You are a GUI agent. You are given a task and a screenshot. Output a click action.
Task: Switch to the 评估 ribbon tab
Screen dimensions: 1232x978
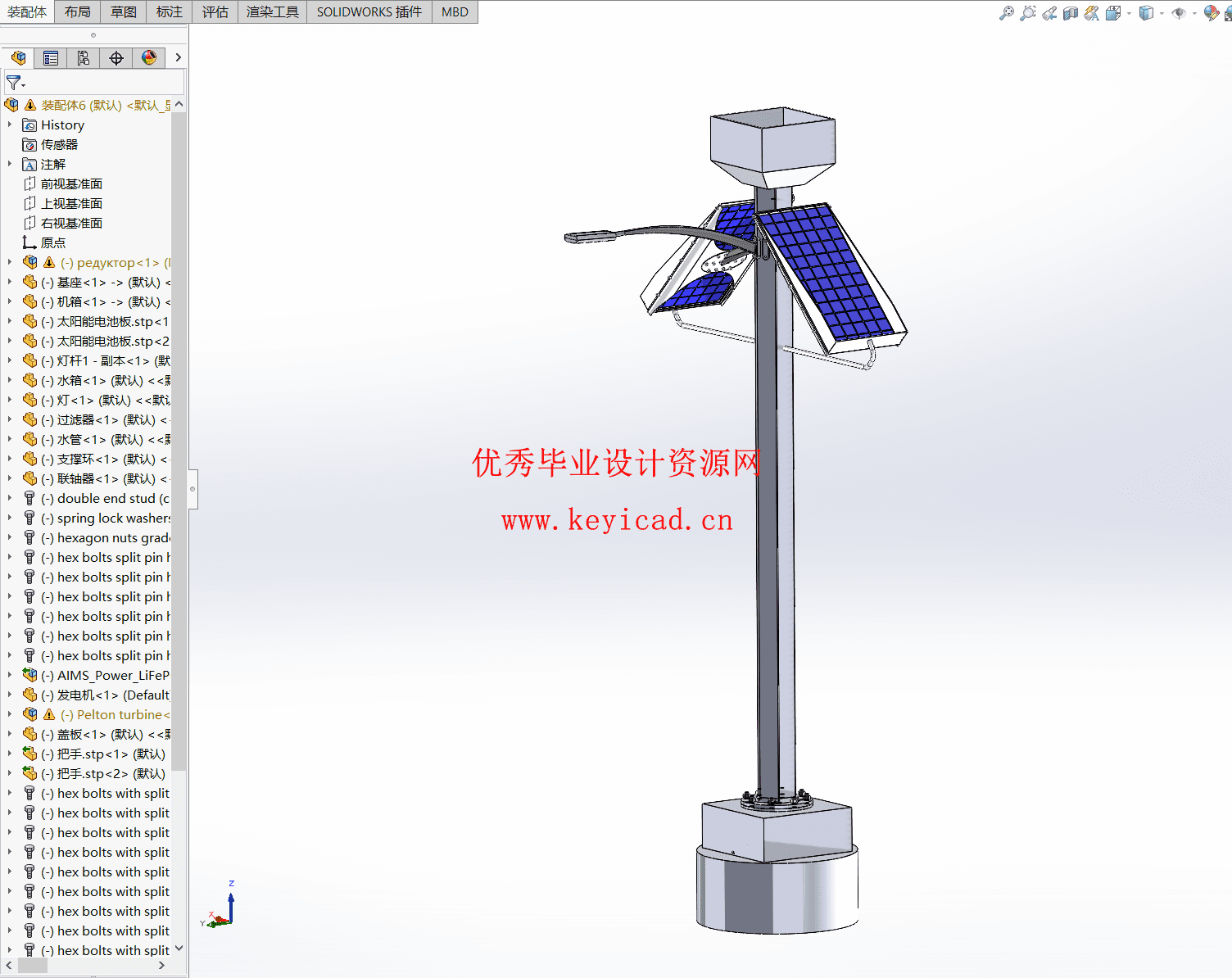point(215,11)
